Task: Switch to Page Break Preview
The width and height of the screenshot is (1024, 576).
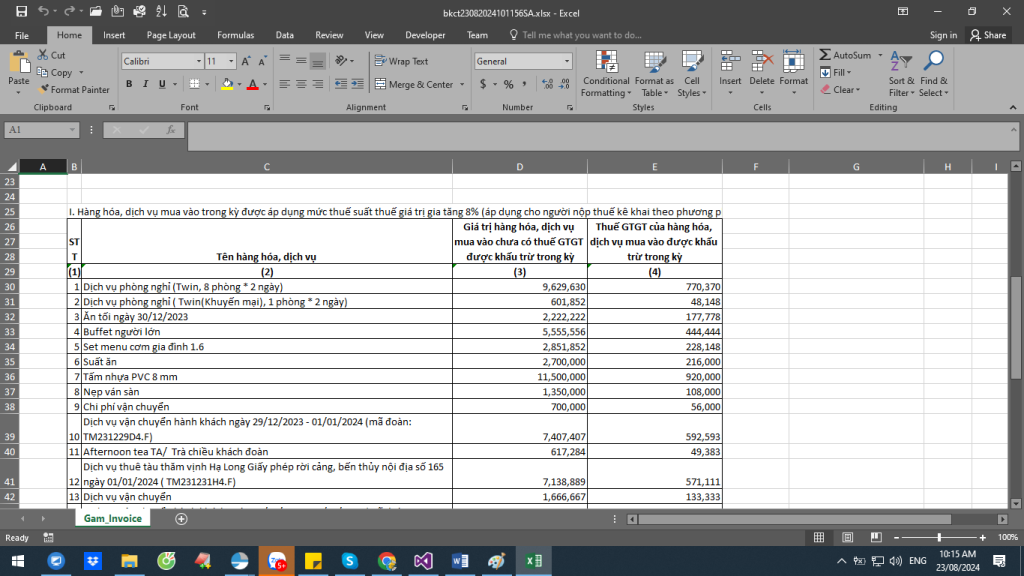Action: click(876, 537)
